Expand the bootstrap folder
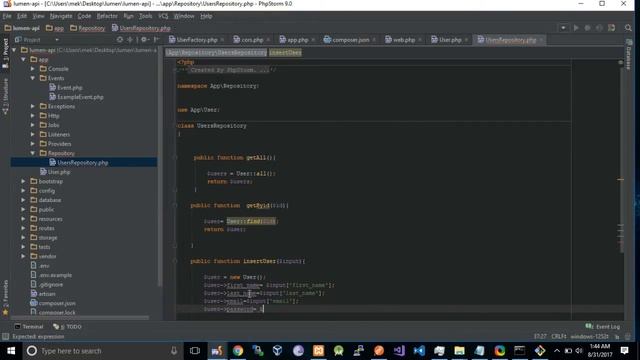The height and width of the screenshot is (360, 640). pyautogui.click(x=23, y=181)
